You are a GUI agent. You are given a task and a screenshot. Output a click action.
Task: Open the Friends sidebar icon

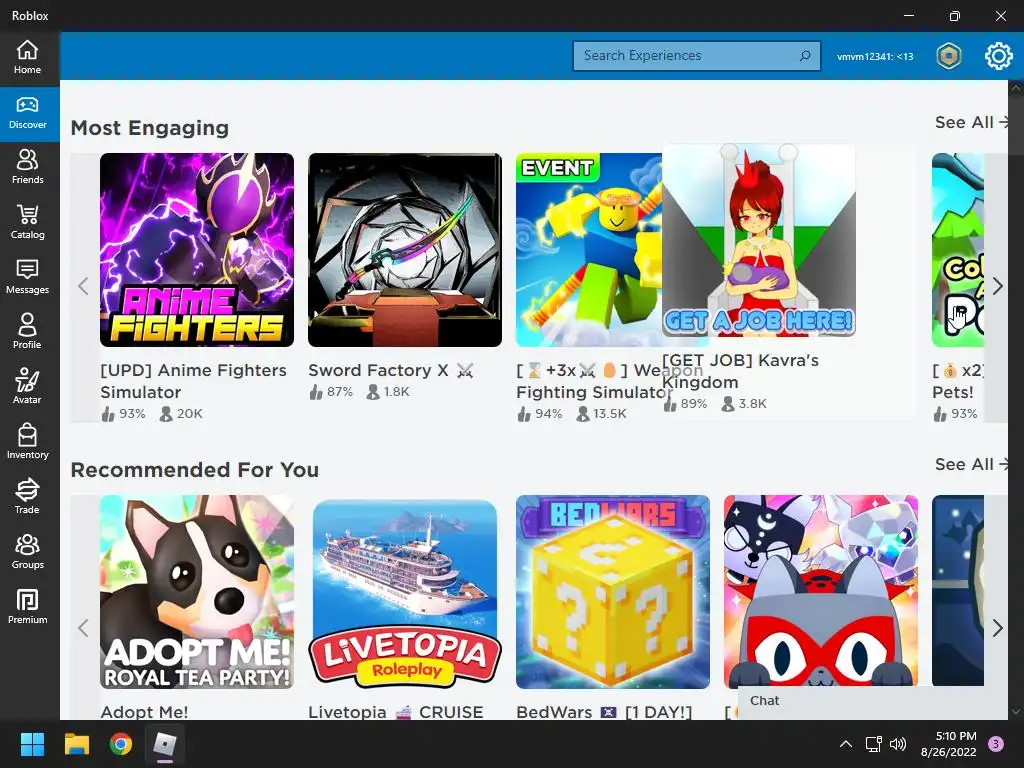click(27, 168)
